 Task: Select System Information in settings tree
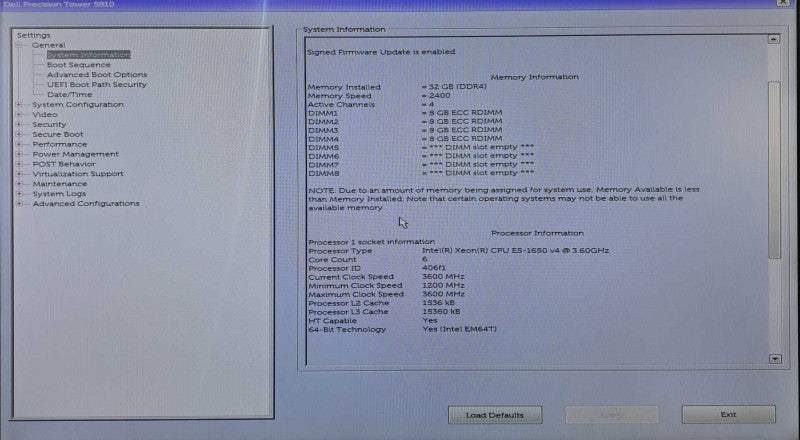coord(89,55)
